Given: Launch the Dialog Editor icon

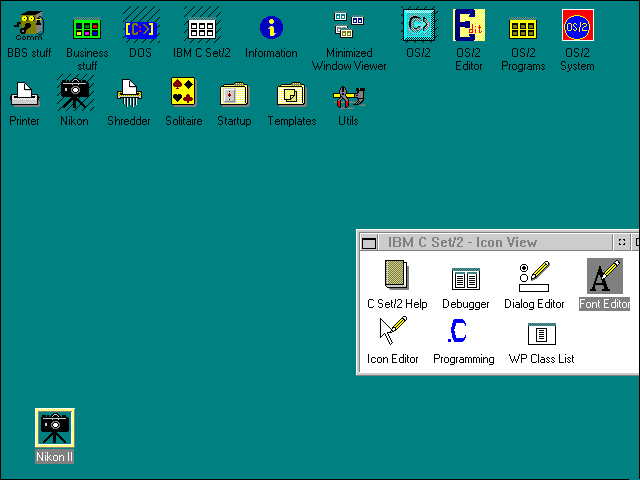Looking at the screenshot, I should pos(534,276).
